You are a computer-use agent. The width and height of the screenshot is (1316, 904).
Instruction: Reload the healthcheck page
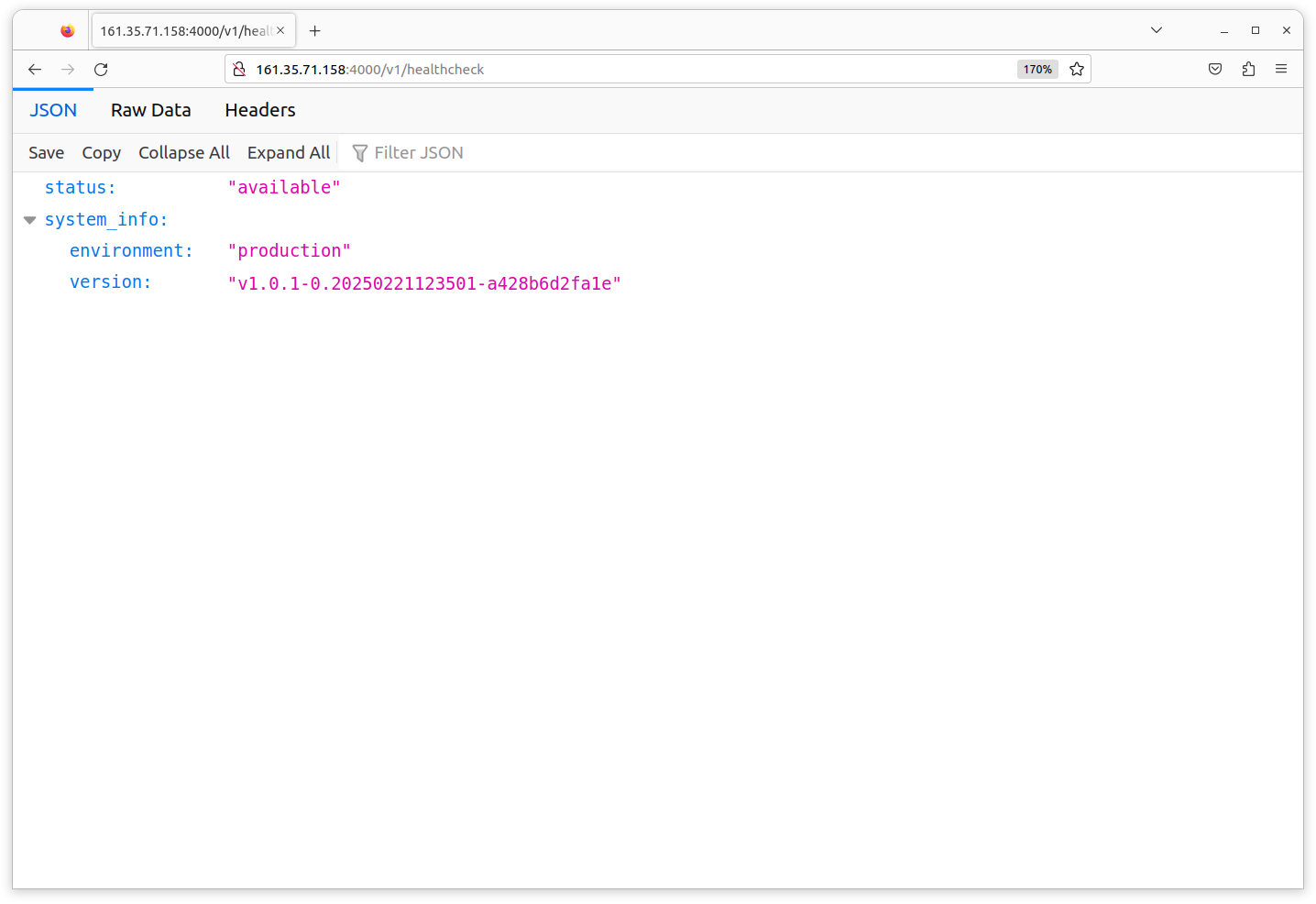tap(101, 70)
